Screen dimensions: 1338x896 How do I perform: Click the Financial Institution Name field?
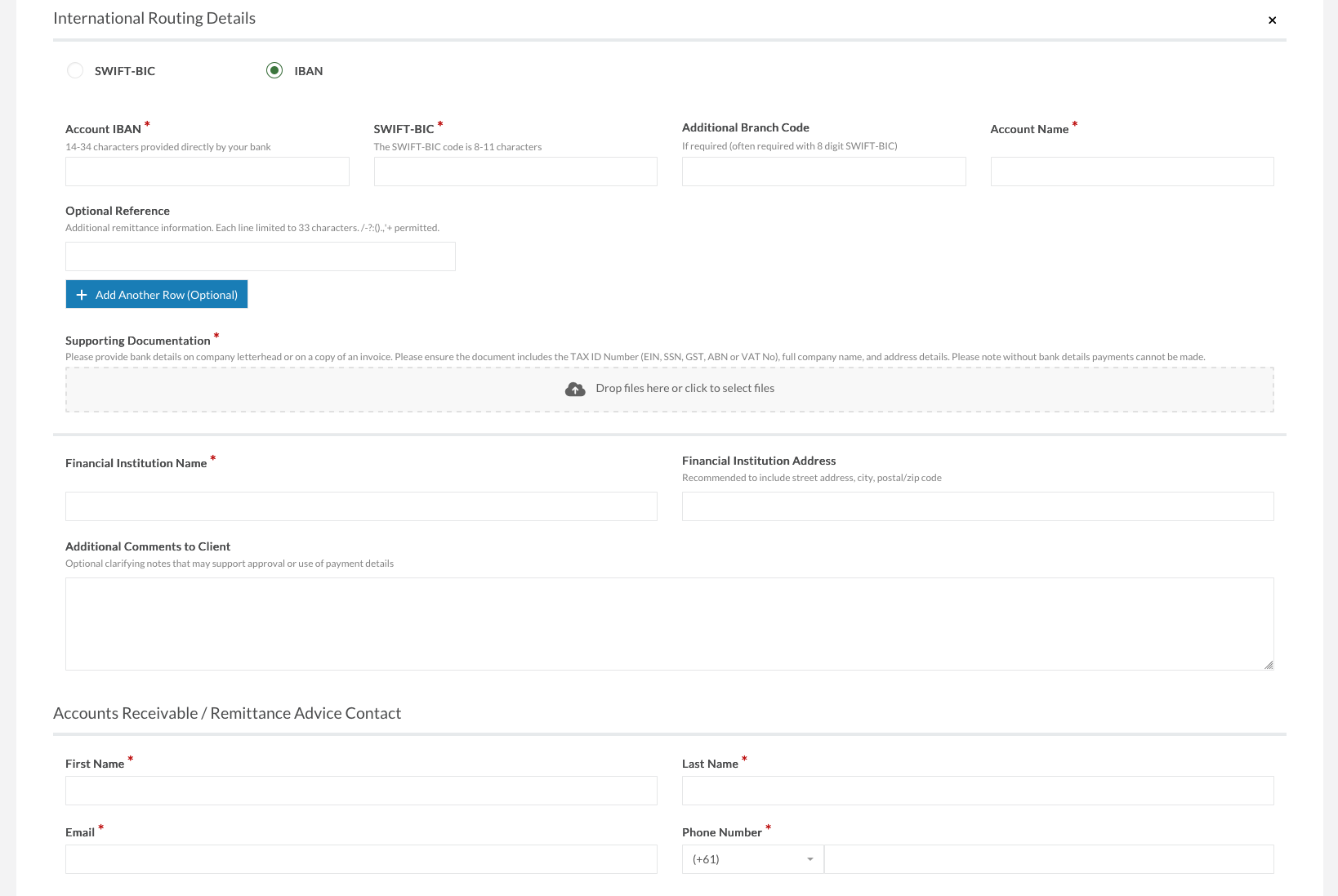coord(361,506)
